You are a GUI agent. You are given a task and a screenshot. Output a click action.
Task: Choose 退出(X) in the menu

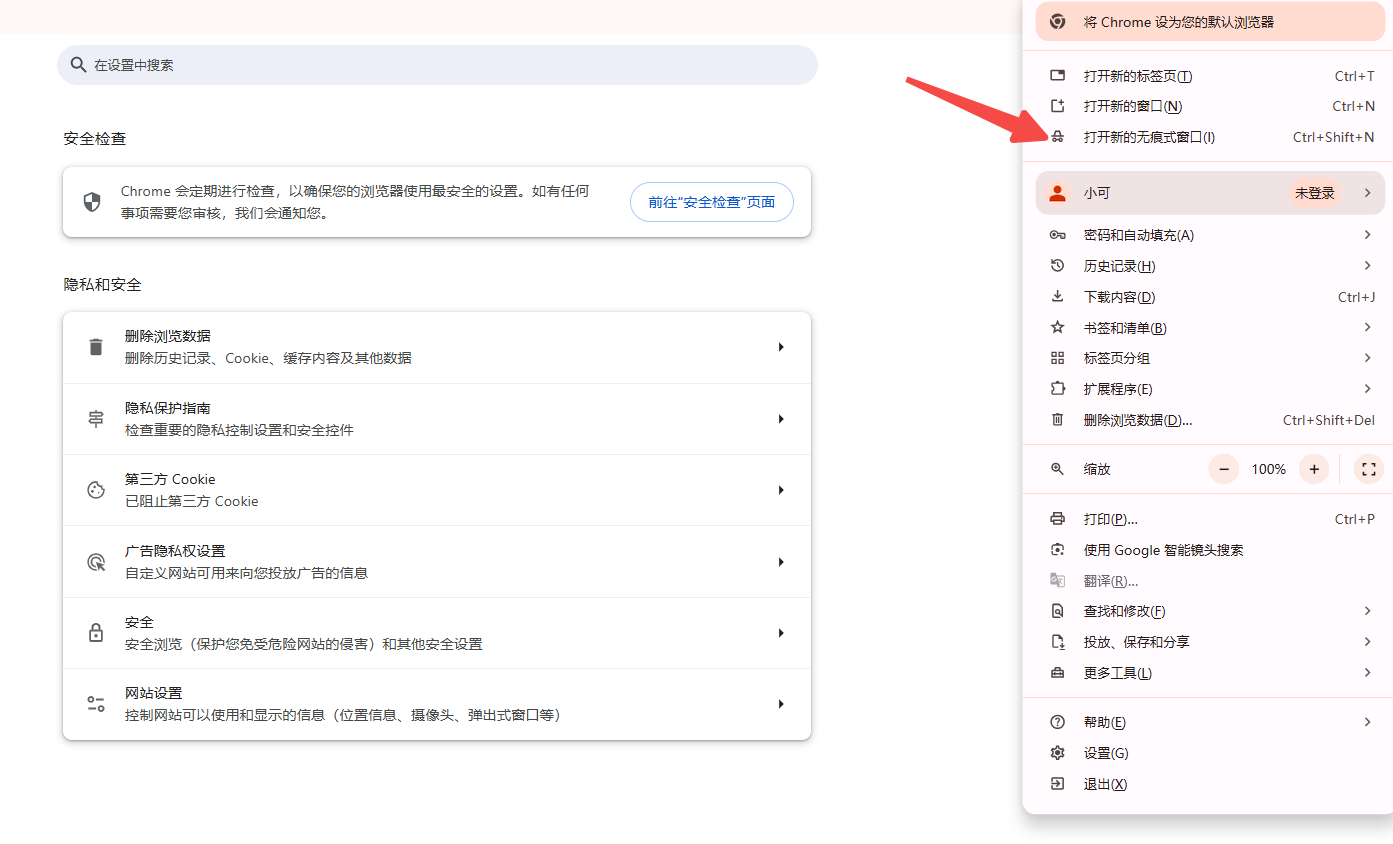[1208, 784]
